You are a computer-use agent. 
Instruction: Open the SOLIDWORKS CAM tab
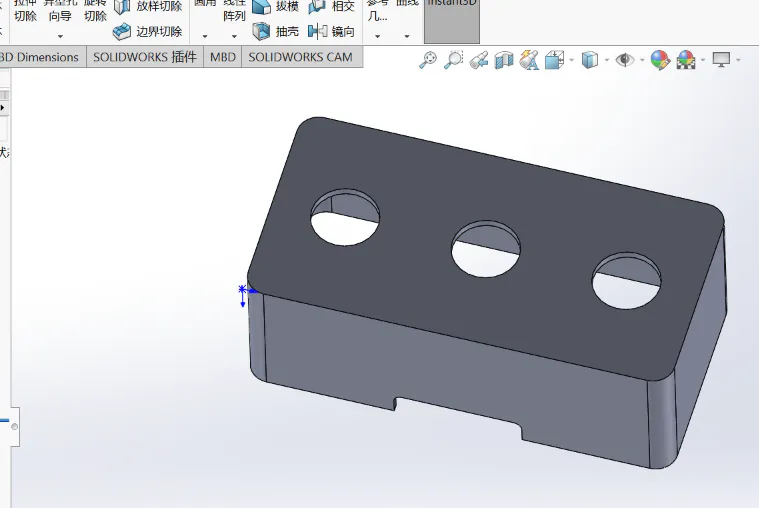(x=301, y=57)
